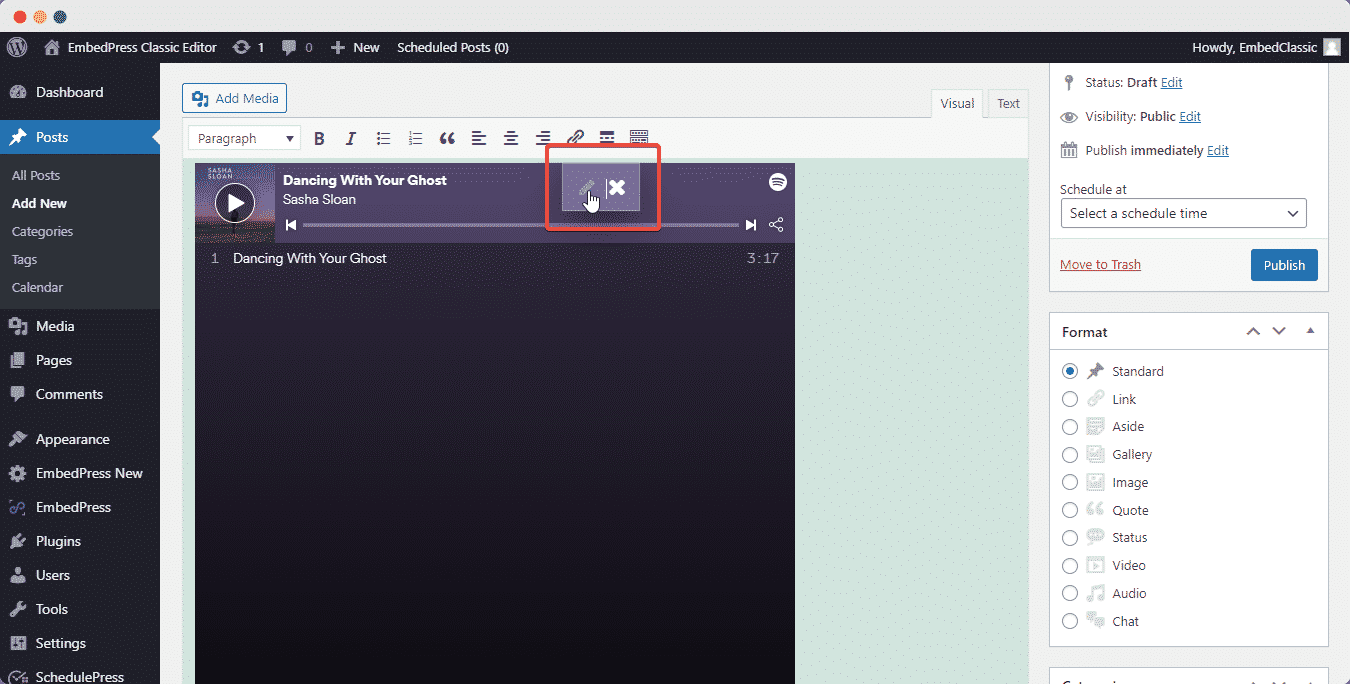Move Format panel down with arrow
Screen dimensions: 1350x684
(x=1279, y=331)
